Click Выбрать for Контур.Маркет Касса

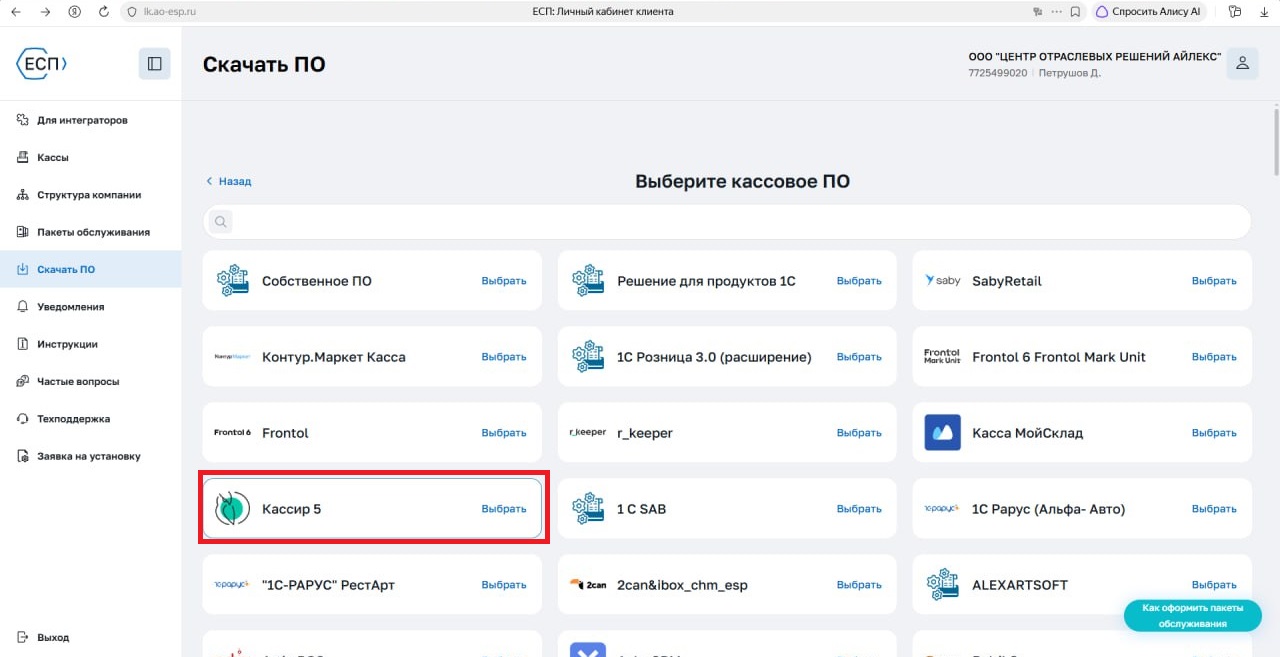pyautogui.click(x=504, y=357)
